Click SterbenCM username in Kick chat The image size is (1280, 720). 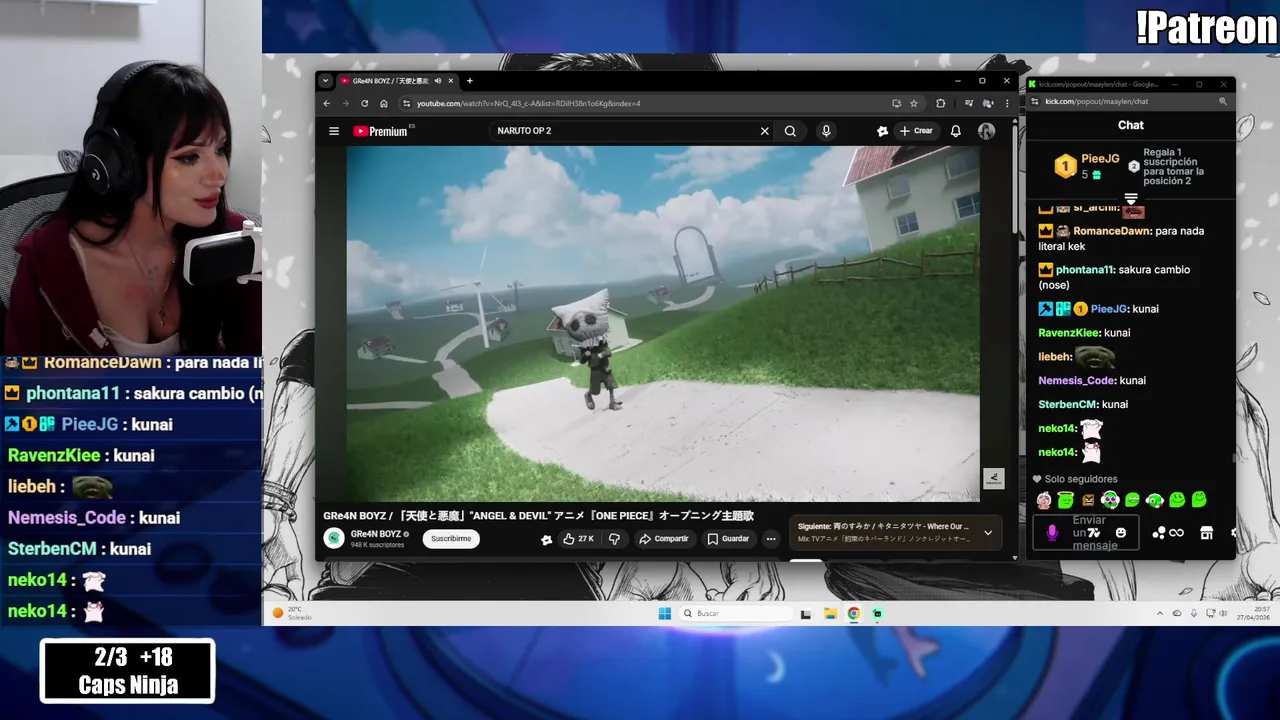[1068, 405]
